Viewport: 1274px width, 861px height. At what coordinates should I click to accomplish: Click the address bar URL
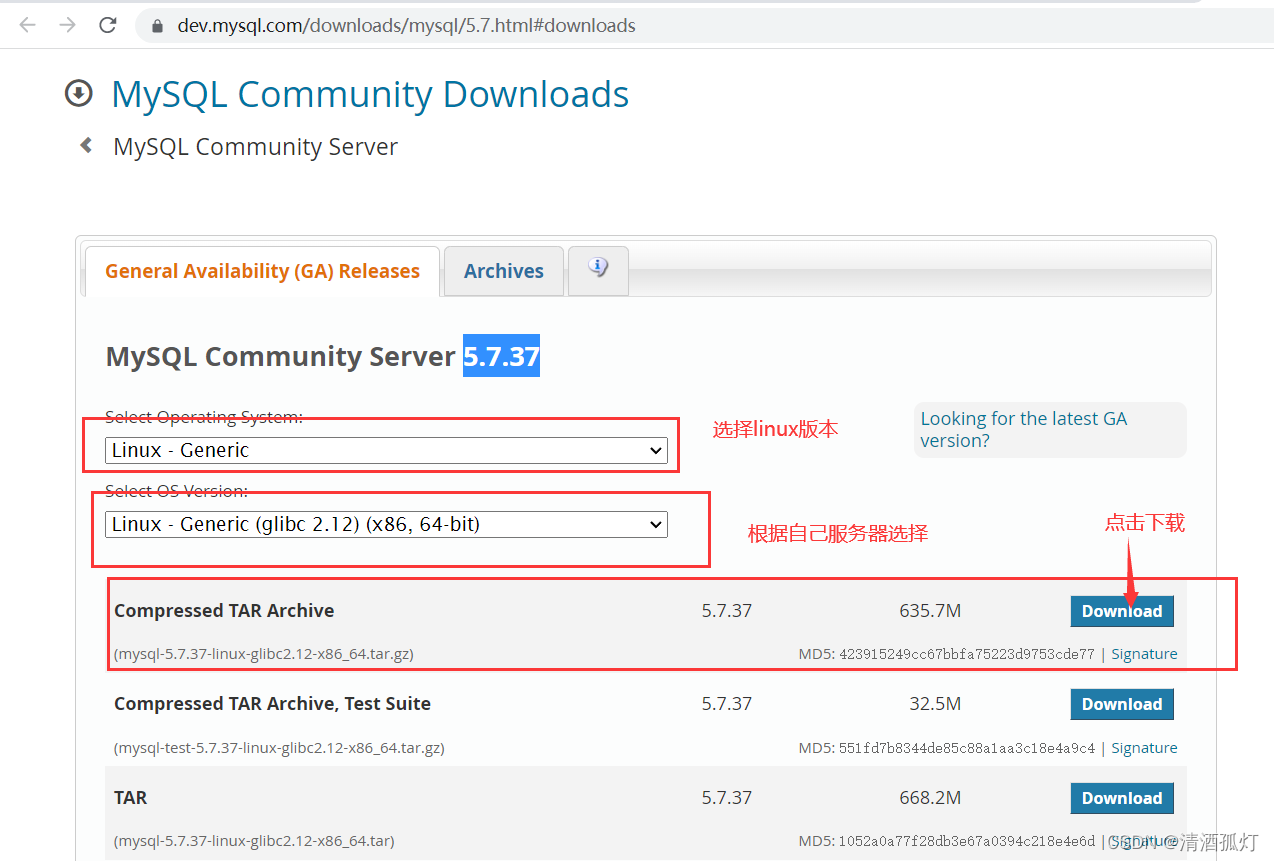pyautogui.click(x=406, y=26)
